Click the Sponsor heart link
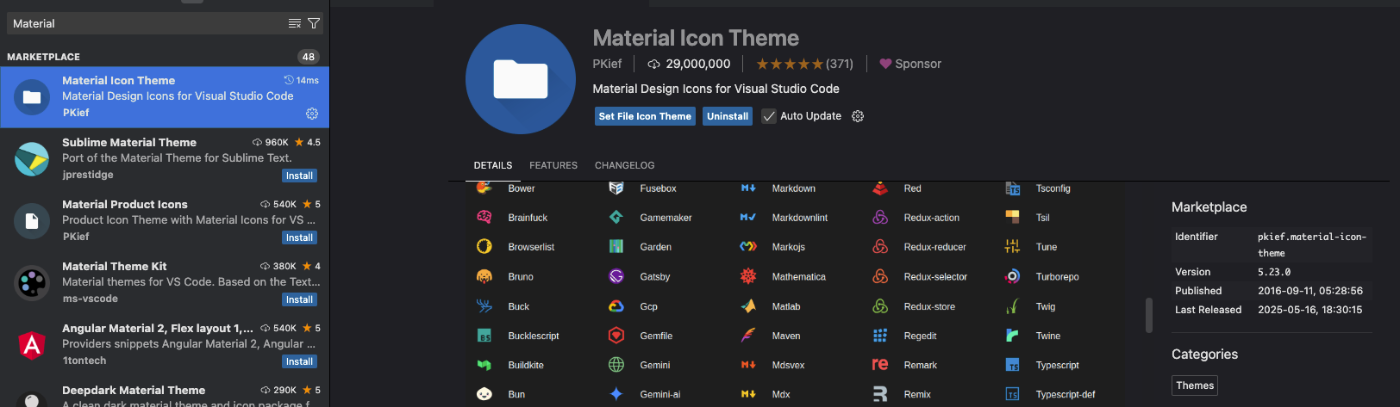1400x407 pixels. pos(910,64)
